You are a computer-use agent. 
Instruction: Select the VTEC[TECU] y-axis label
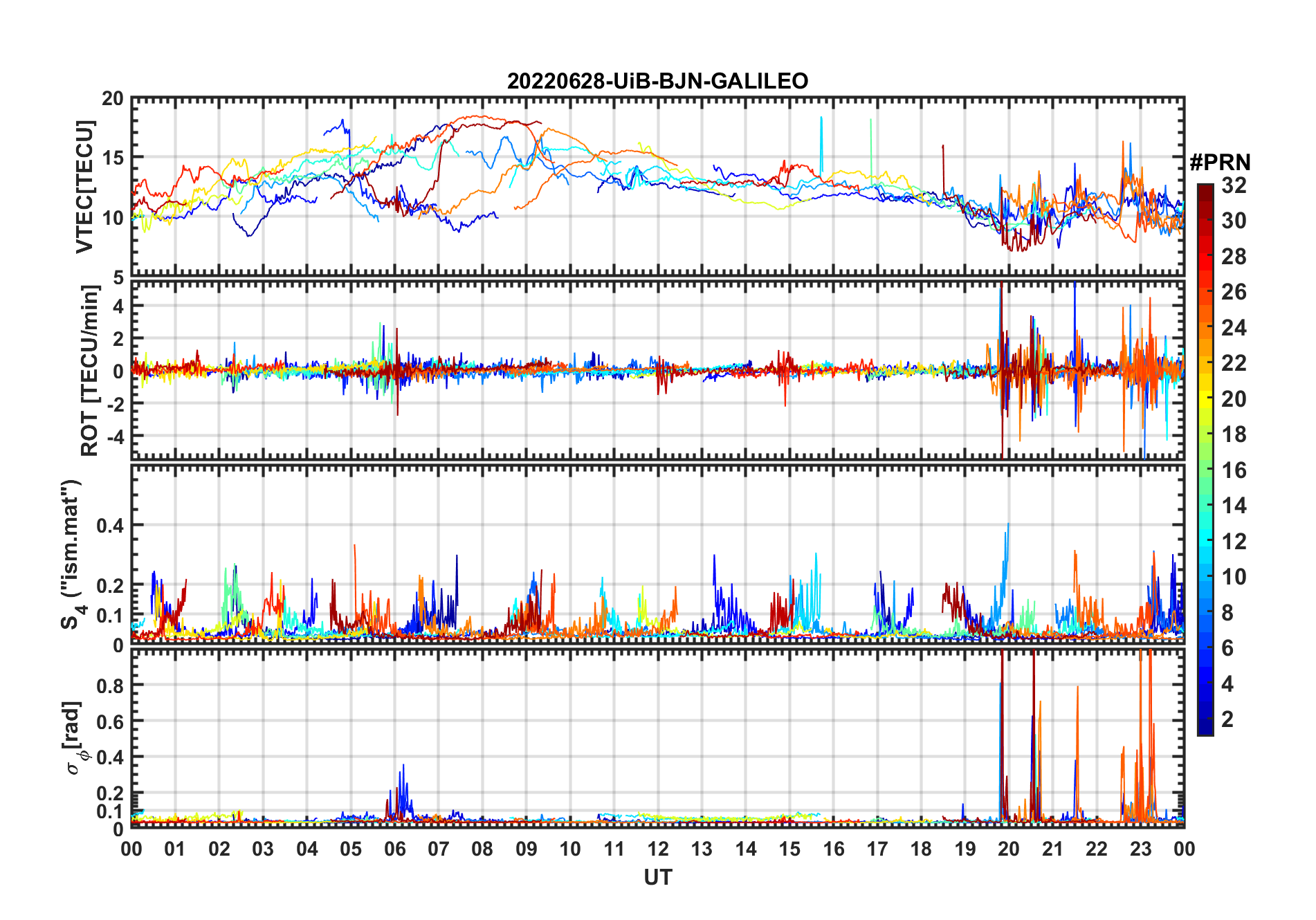click(x=84, y=187)
